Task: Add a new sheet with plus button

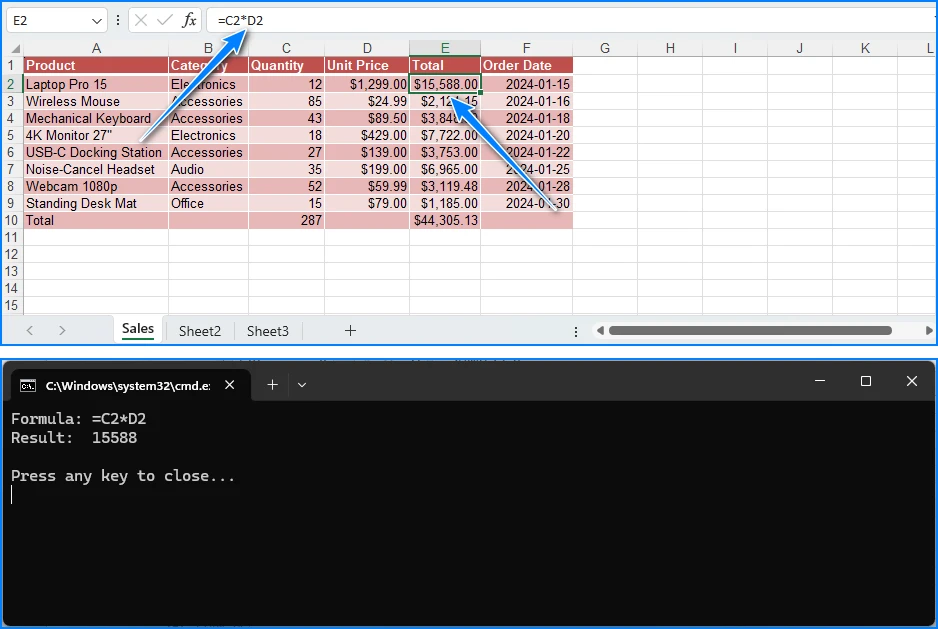Action: (351, 330)
